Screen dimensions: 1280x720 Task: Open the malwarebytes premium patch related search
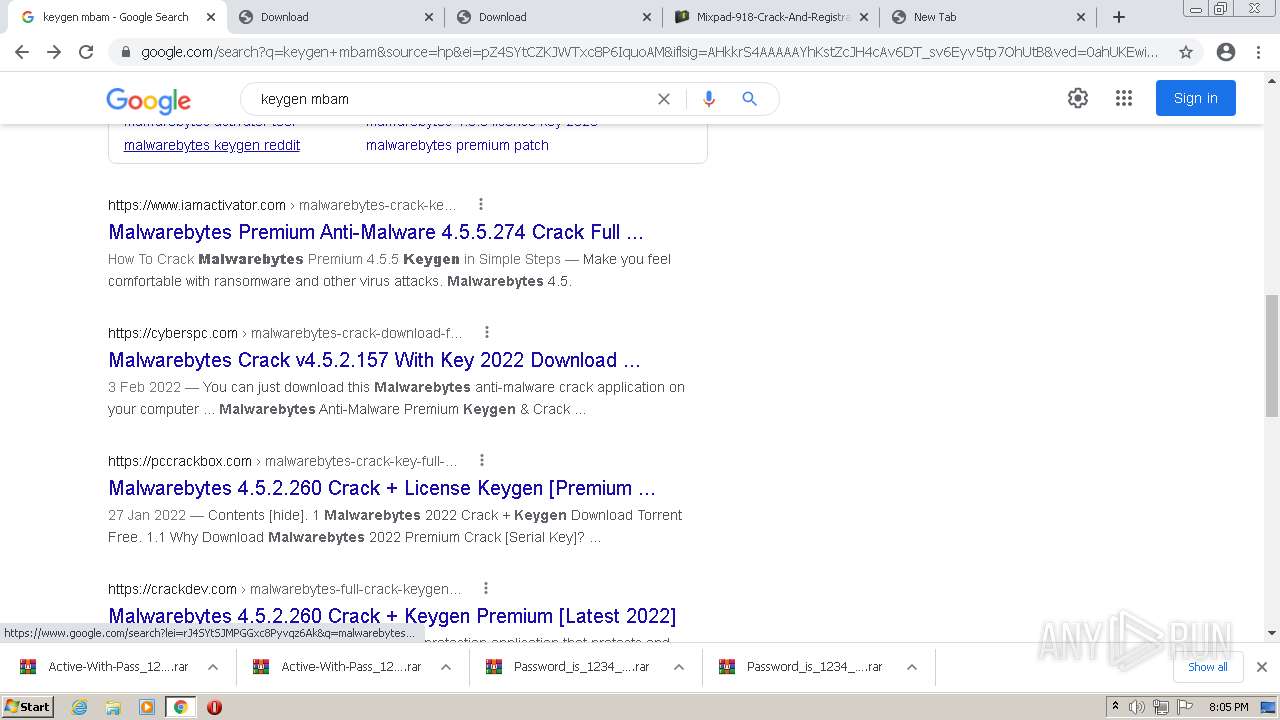pyautogui.click(x=457, y=145)
